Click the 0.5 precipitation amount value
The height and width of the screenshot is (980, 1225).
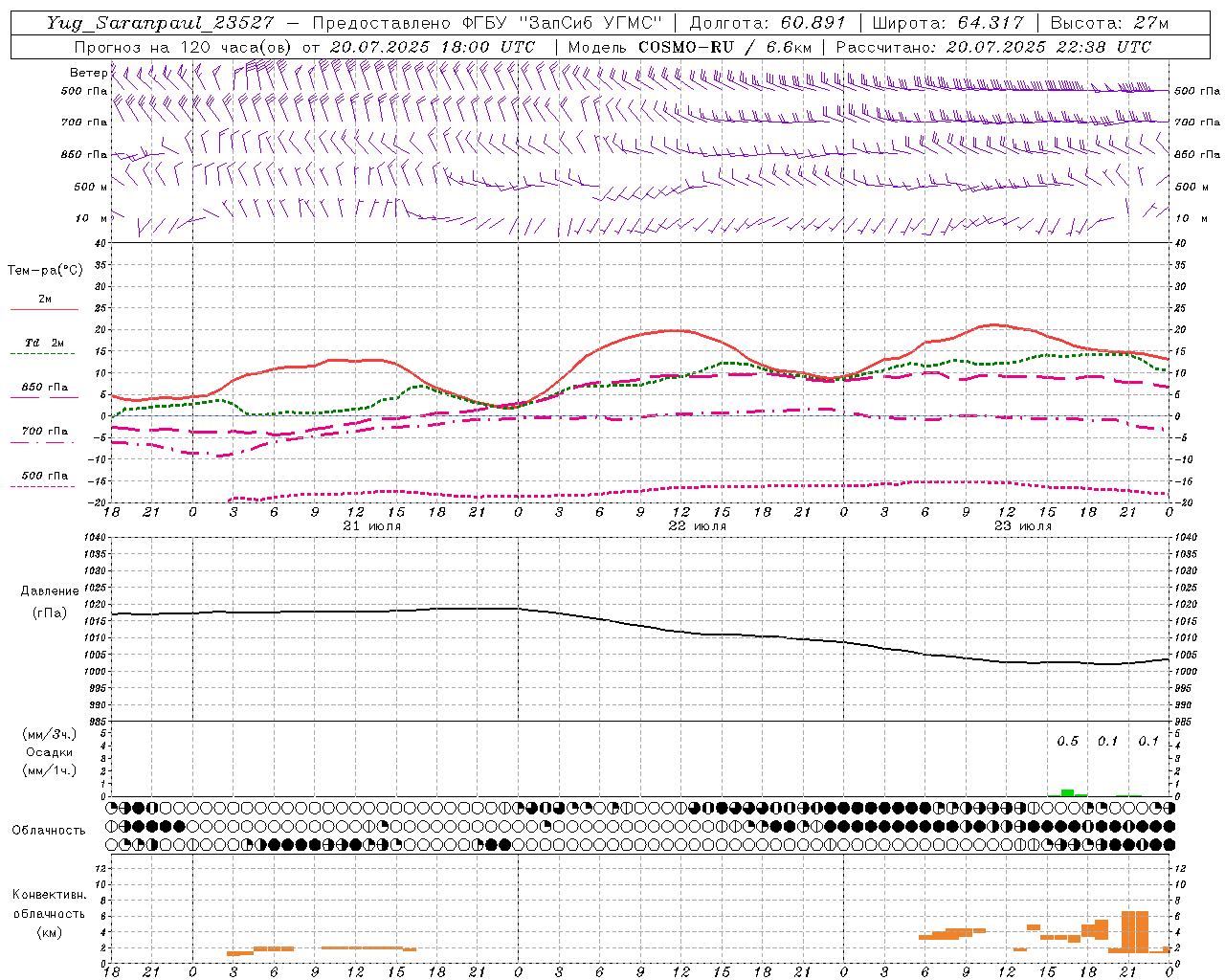(1067, 742)
